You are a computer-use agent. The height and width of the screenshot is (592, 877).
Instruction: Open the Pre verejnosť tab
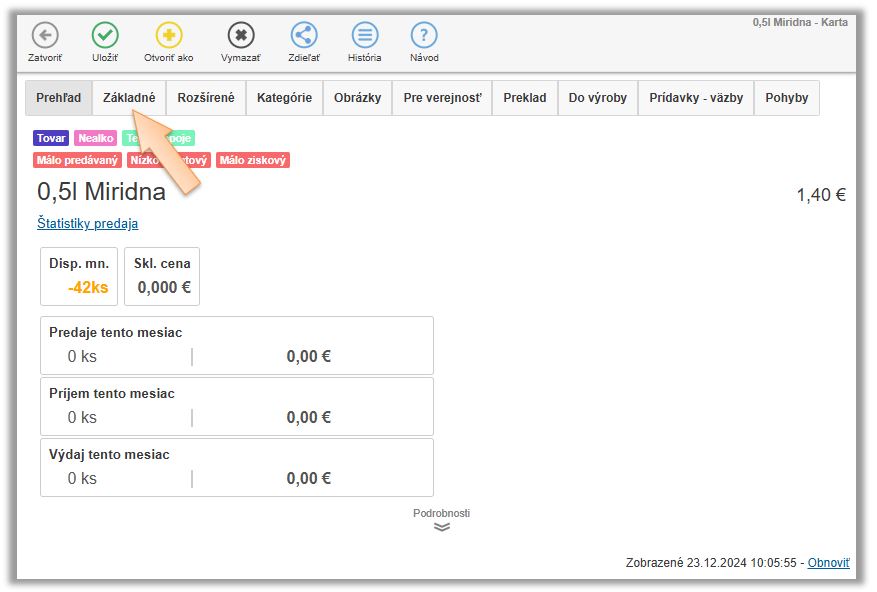point(442,98)
